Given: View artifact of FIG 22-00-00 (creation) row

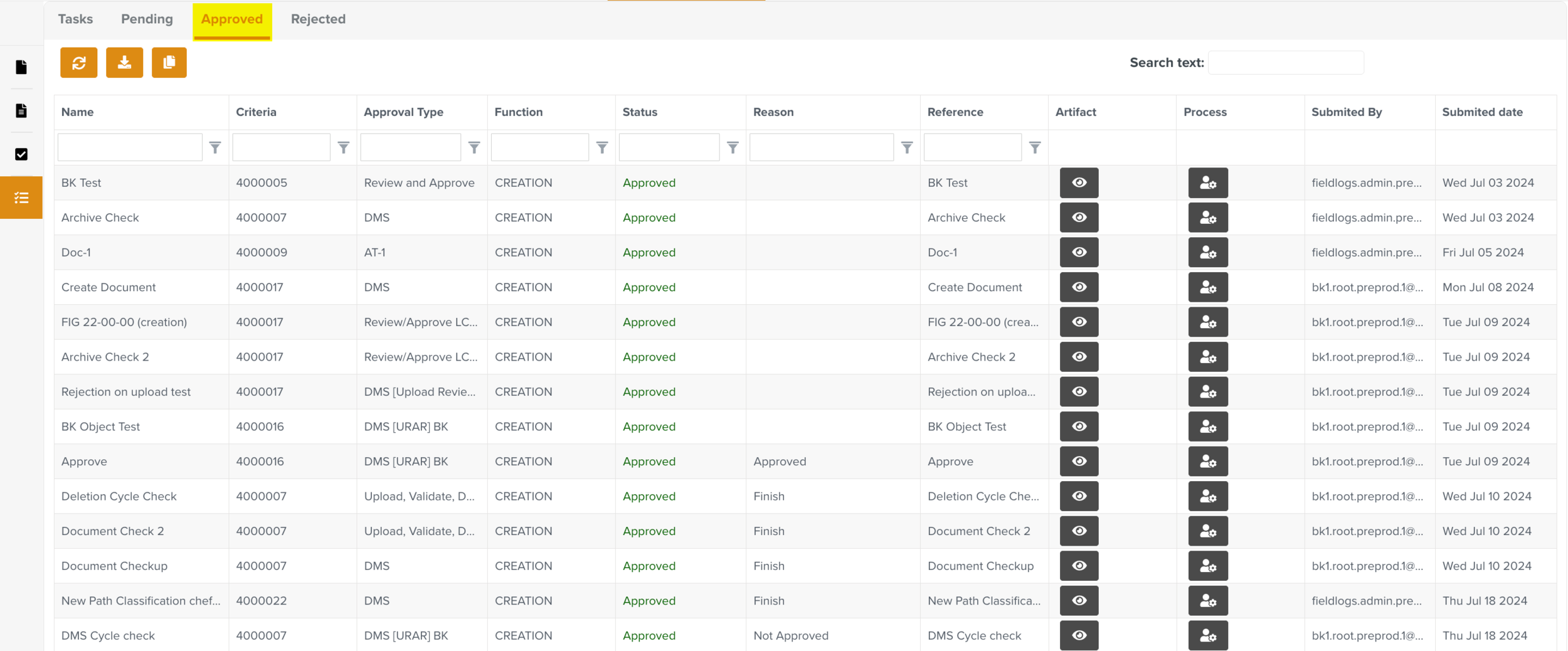Looking at the screenshot, I should (x=1079, y=322).
